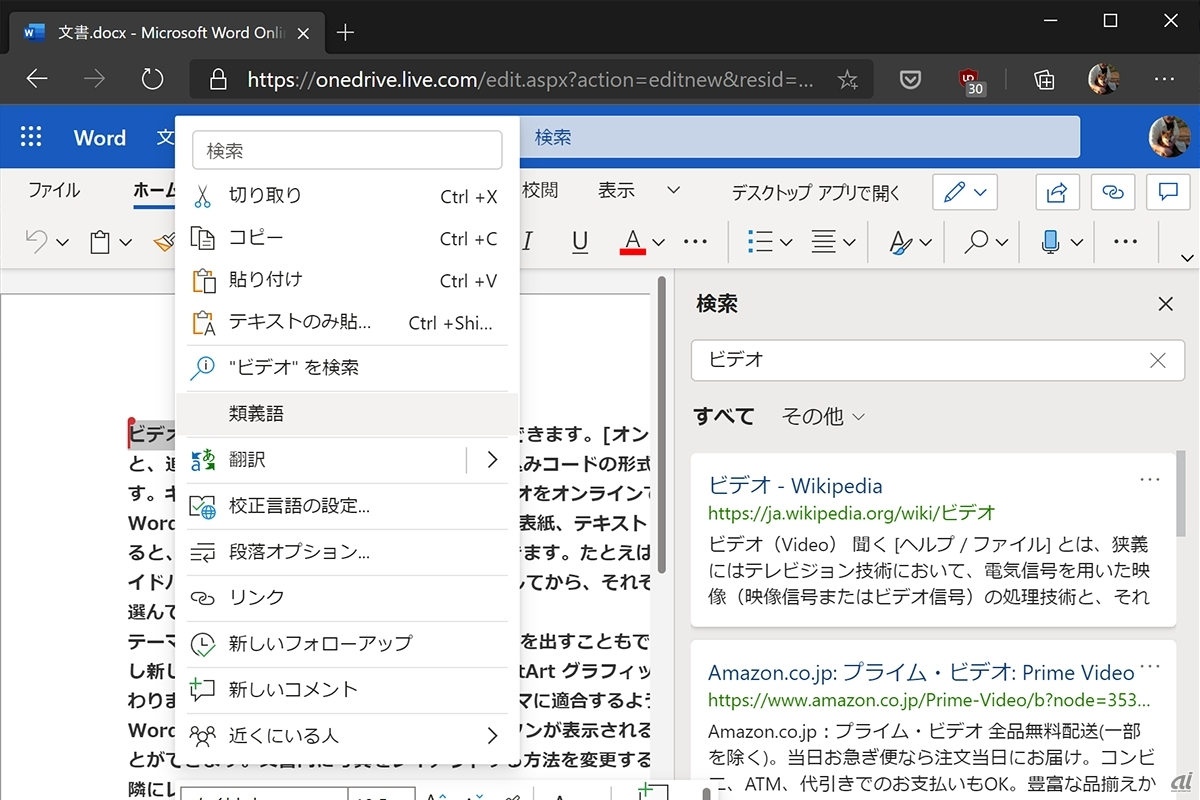Viewport: 1200px width, 800px height.
Task: Click デスクトップ アプリで開く button
Action: [x=815, y=193]
